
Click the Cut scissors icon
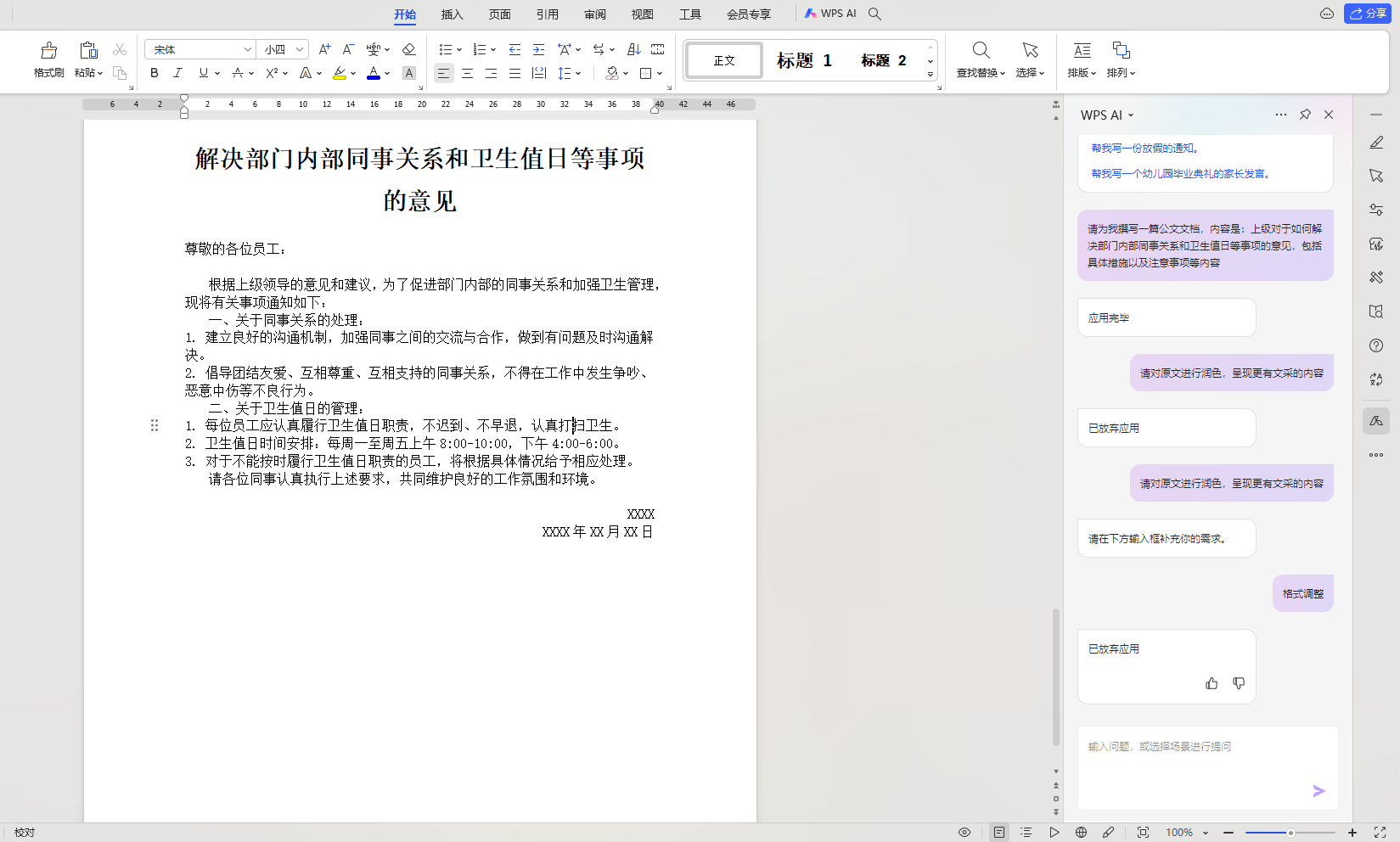coord(120,50)
